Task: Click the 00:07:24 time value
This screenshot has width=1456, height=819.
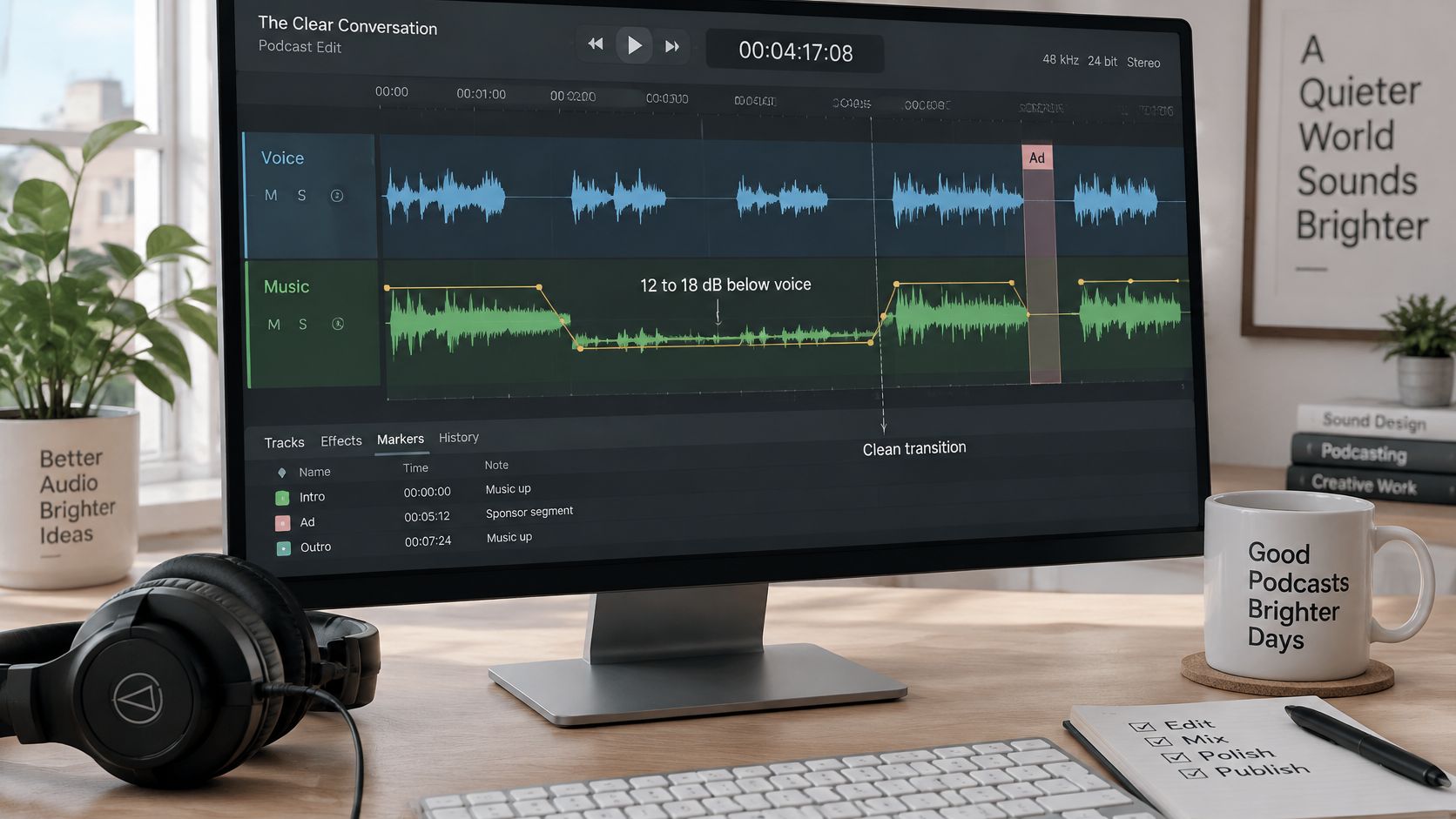Action: pyautogui.click(x=428, y=541)
